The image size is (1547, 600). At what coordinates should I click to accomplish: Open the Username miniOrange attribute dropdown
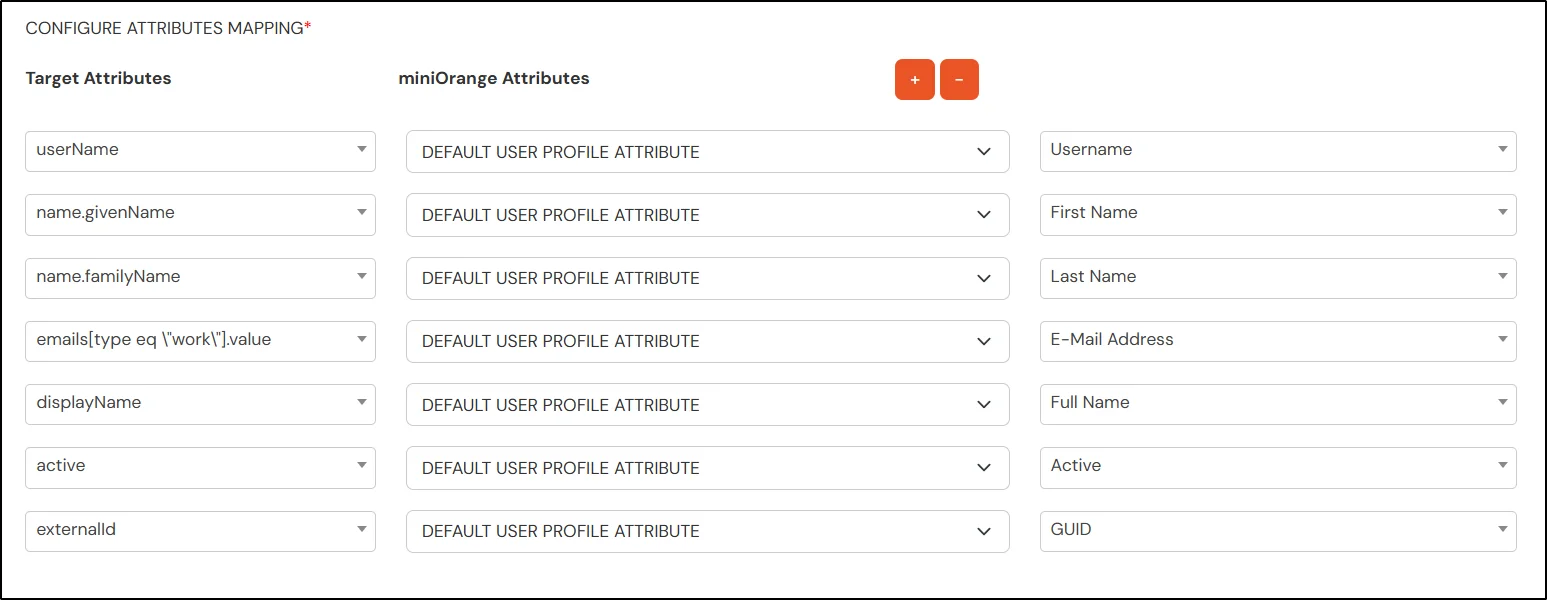(1278, 151)
